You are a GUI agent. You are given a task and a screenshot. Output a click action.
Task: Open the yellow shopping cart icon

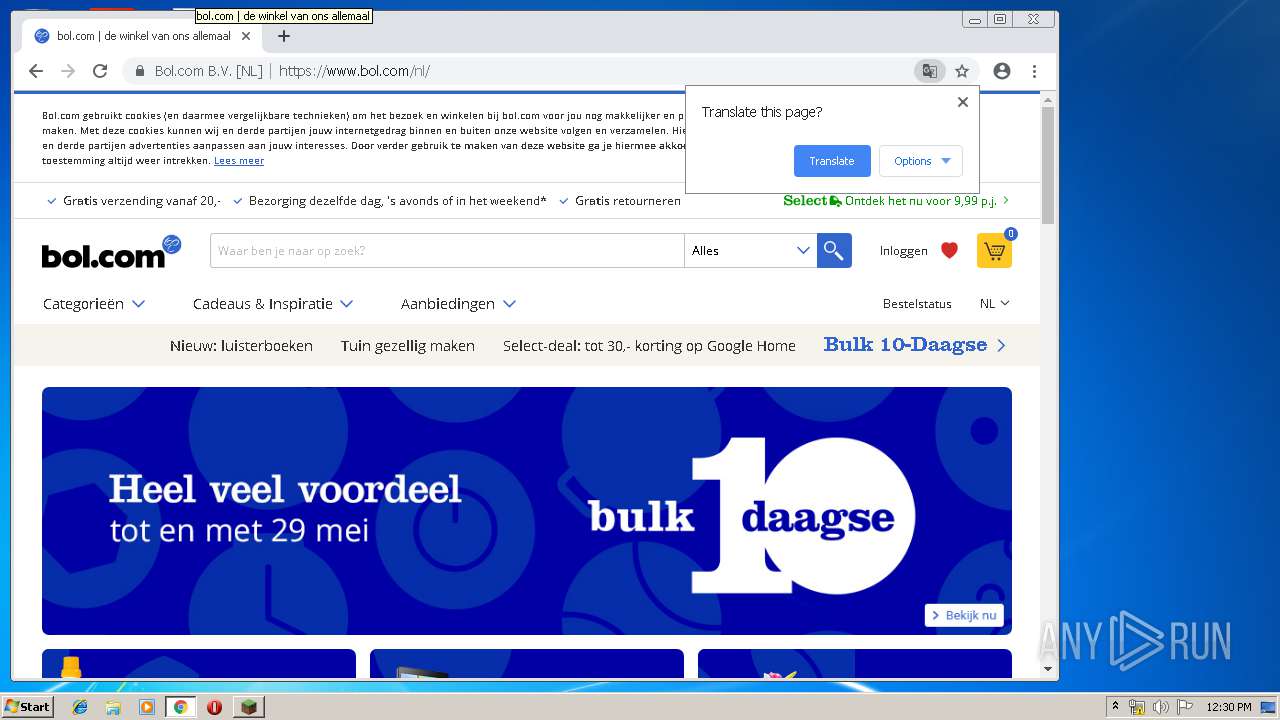click(x=994, y=250)
